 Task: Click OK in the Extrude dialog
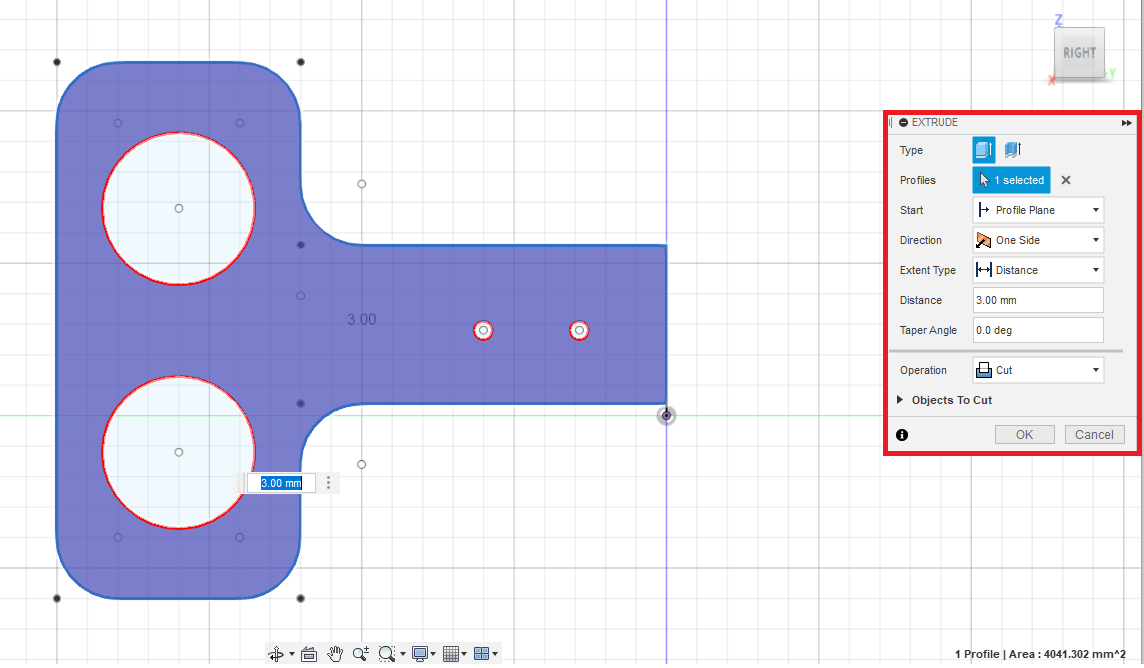point(1024,435)
